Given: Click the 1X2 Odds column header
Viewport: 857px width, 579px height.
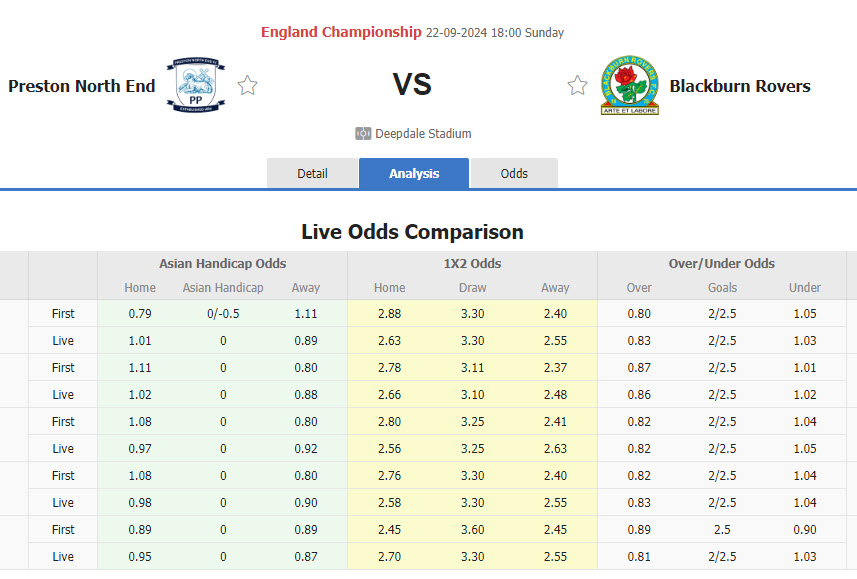Looking at the screenshot, I should click(472, 264).
